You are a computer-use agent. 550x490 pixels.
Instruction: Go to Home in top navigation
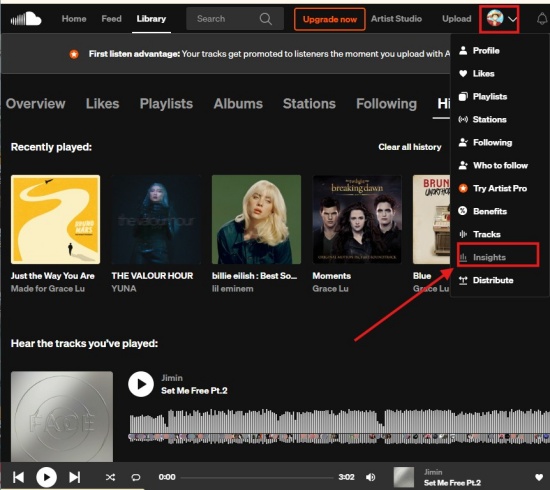click(74, 19)
